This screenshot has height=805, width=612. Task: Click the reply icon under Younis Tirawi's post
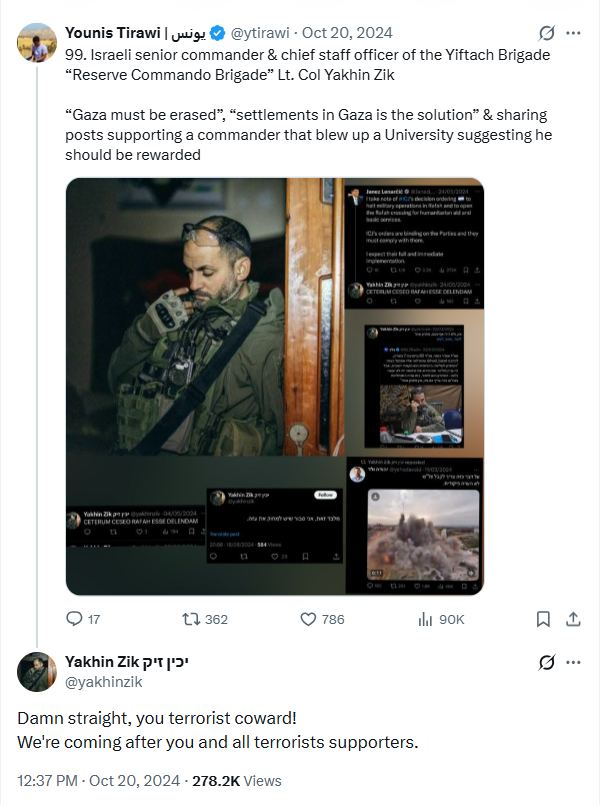pyautogui.click(x=75, y=619)
